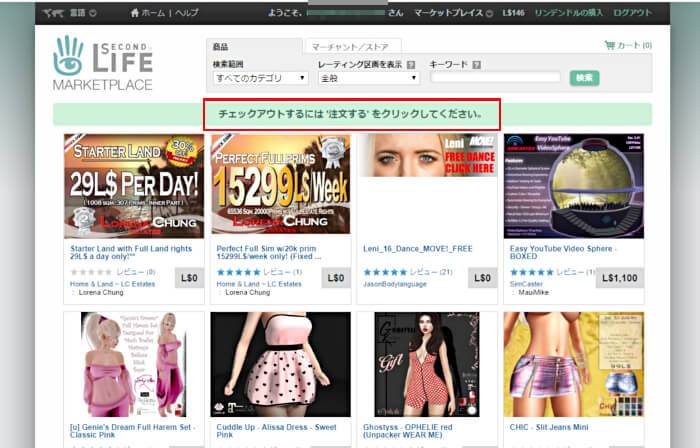Open Cuddle Up - Alissa Dress - Sweet Pink link
700x448 pixels.
[276, 431]
